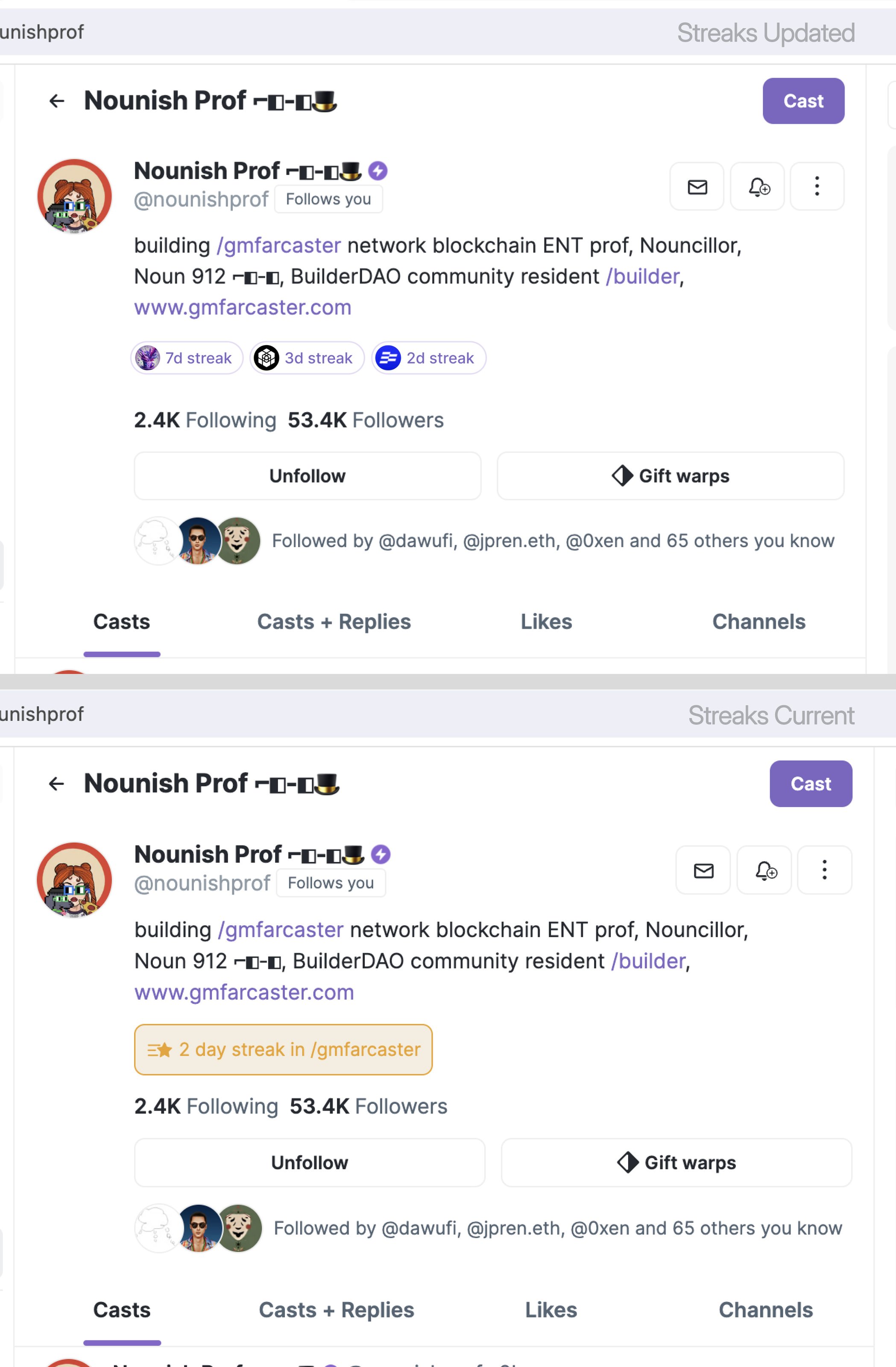Click the Cast button
The height and width of the screenshot is (1367, 896).
coord(803,101)
